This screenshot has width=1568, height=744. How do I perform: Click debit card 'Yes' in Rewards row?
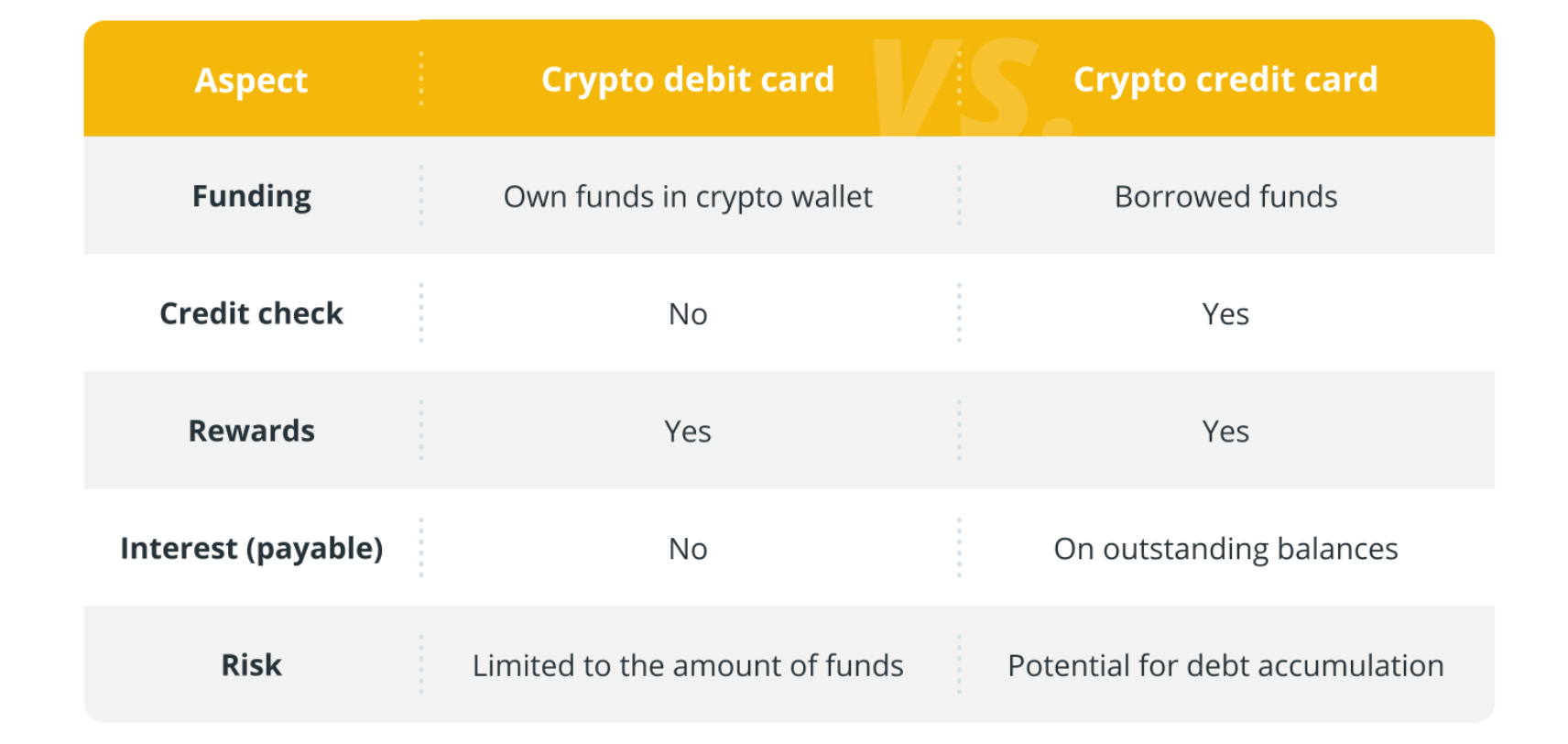(x=687, y=432)
